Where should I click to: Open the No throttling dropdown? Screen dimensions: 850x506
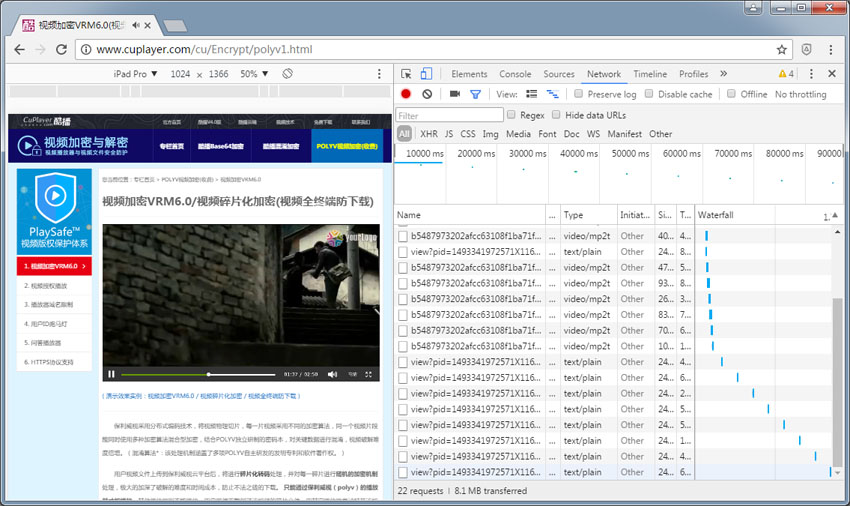pos(800,94)
